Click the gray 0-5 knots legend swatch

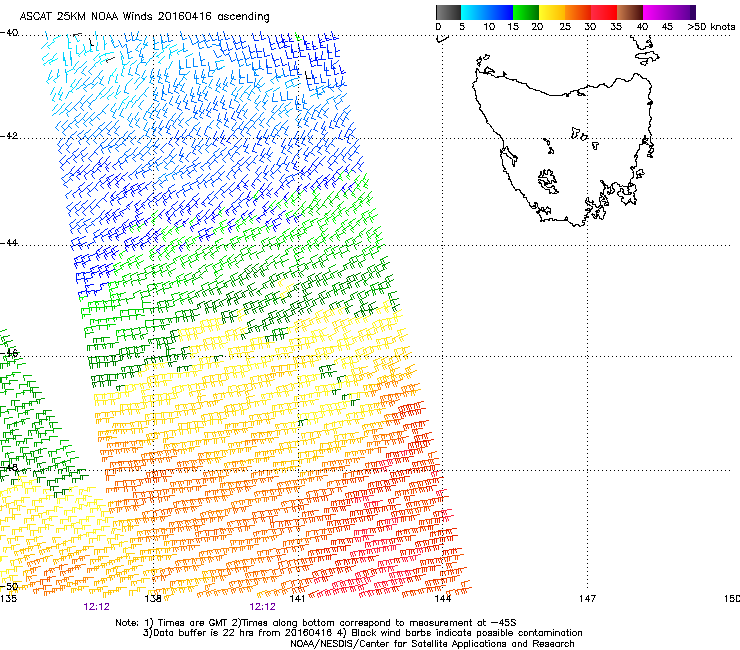448,12
